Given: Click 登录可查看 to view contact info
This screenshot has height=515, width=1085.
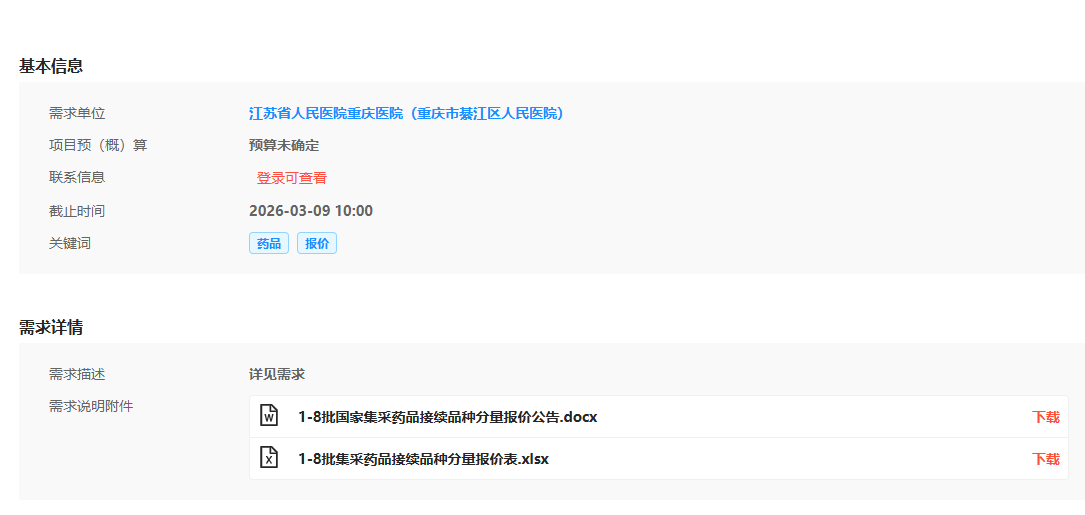Looking at the screenshot, I should (x=291, y=178).
